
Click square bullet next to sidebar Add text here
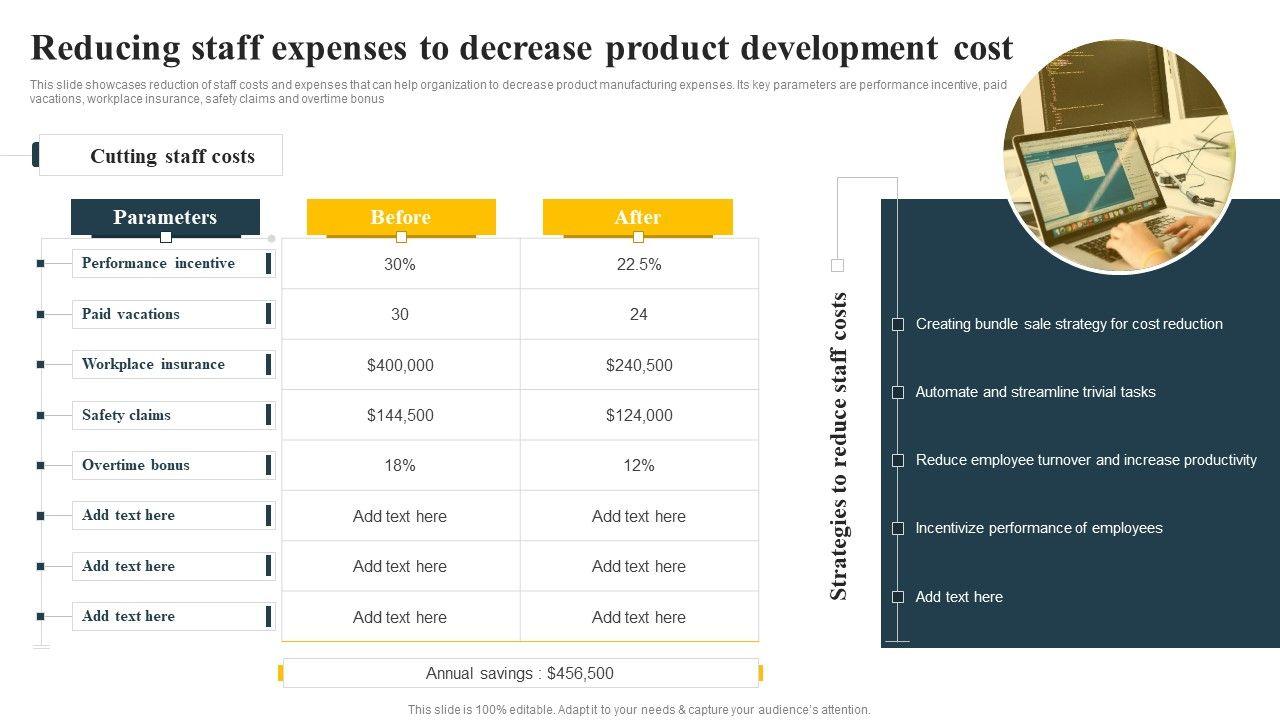point(898,597)
